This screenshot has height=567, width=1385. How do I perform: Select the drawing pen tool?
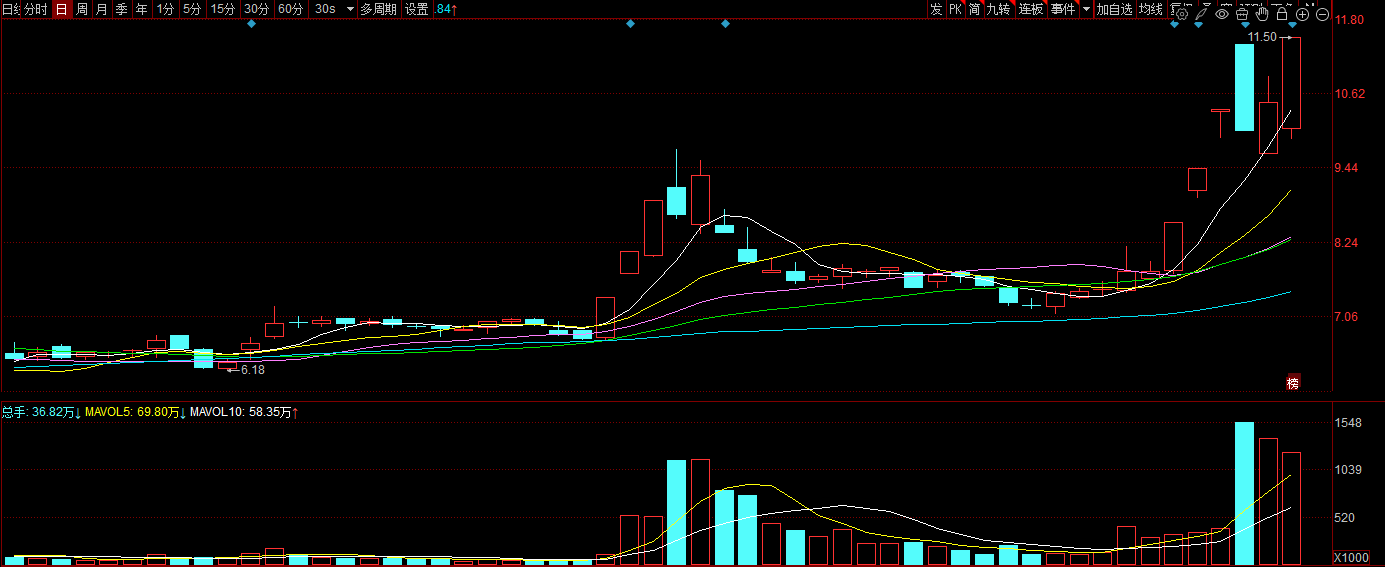pos(1201,14)
